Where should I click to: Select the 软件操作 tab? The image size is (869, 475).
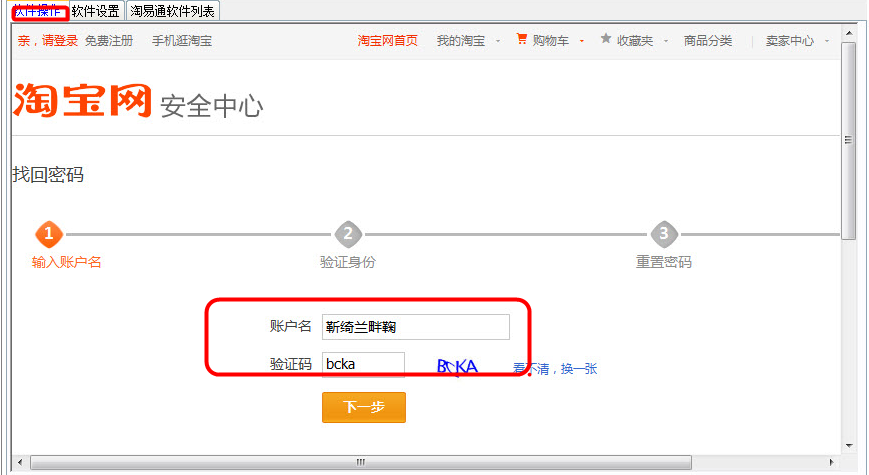(39, 11)
